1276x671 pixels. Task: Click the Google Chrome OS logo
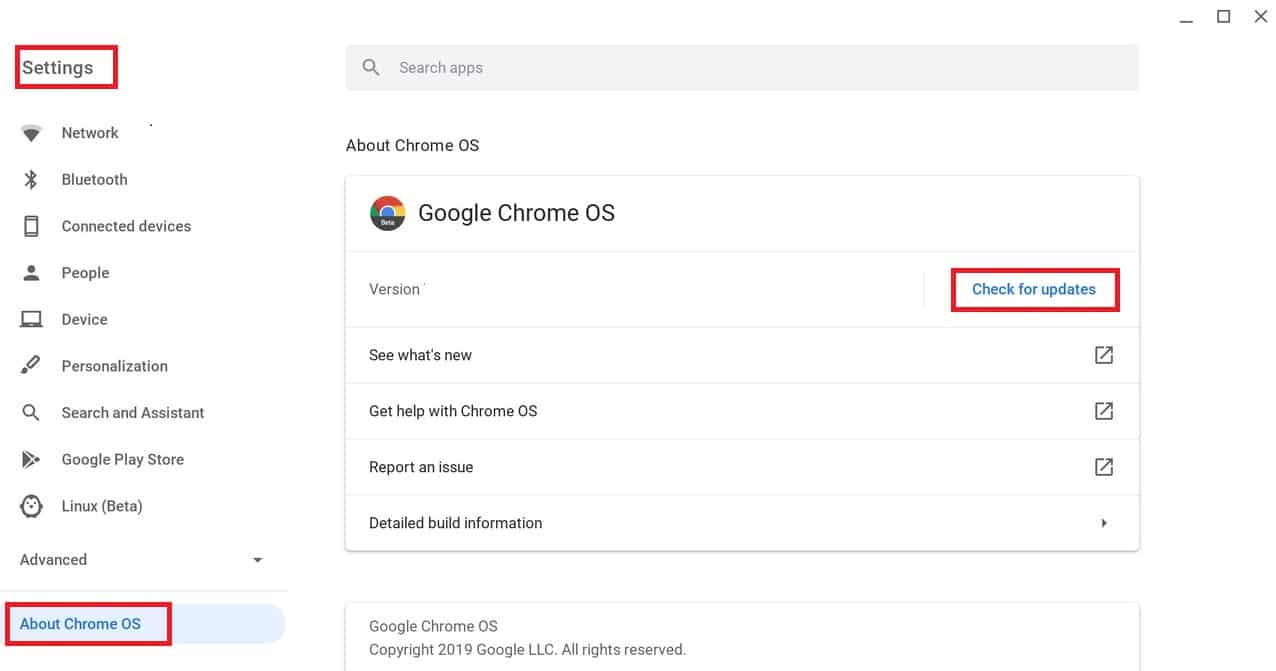387,212
